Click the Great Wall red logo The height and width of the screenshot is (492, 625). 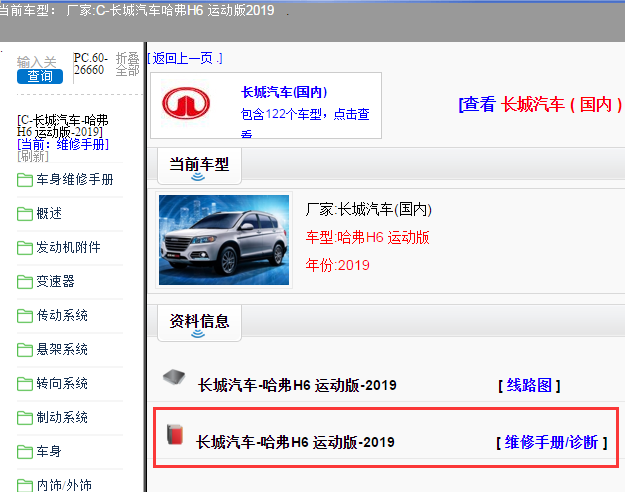tap(186, 103)
